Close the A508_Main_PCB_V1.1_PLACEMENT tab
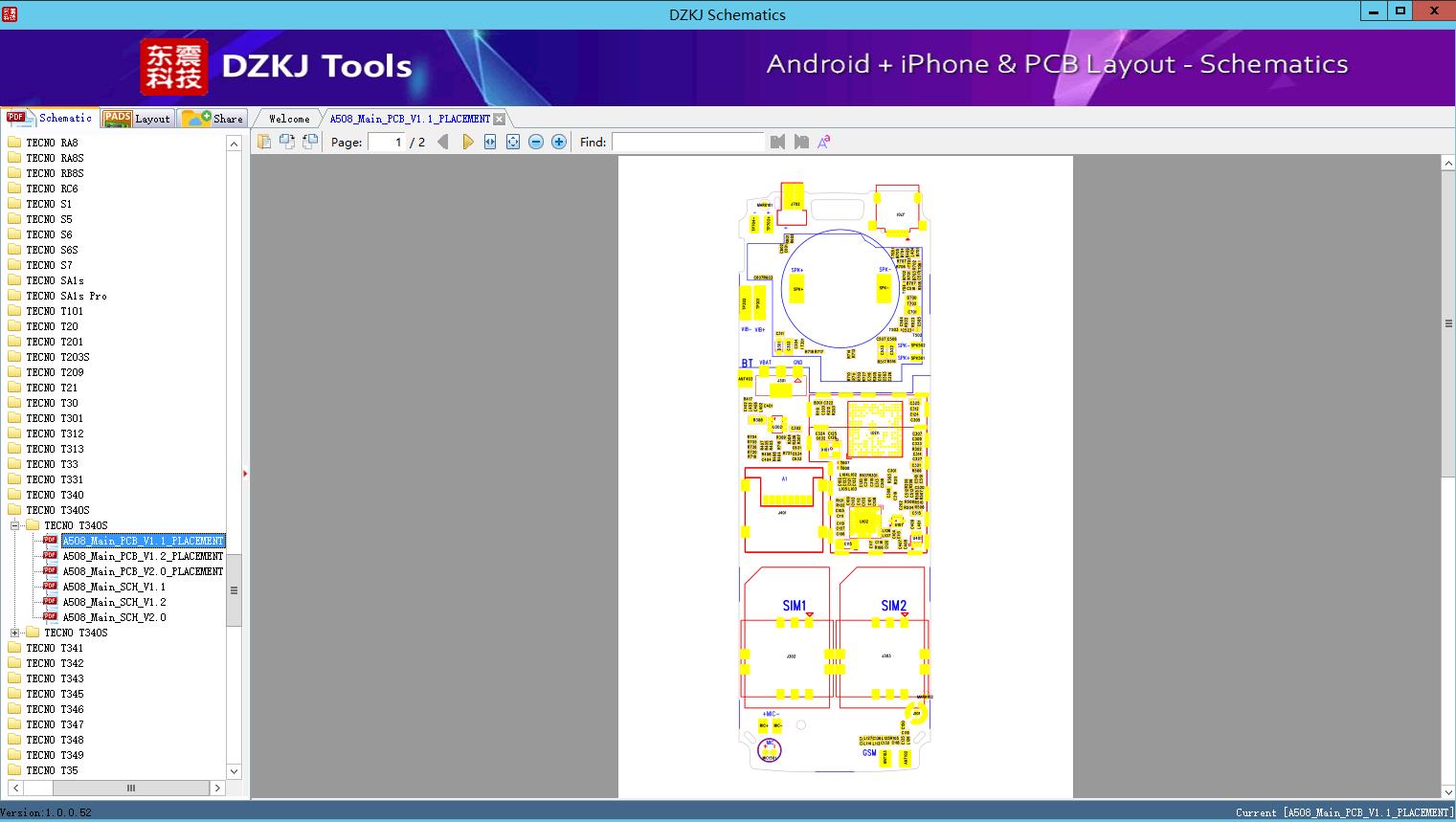This screenshot has width=1456, height=822. (x=499, y=120)
